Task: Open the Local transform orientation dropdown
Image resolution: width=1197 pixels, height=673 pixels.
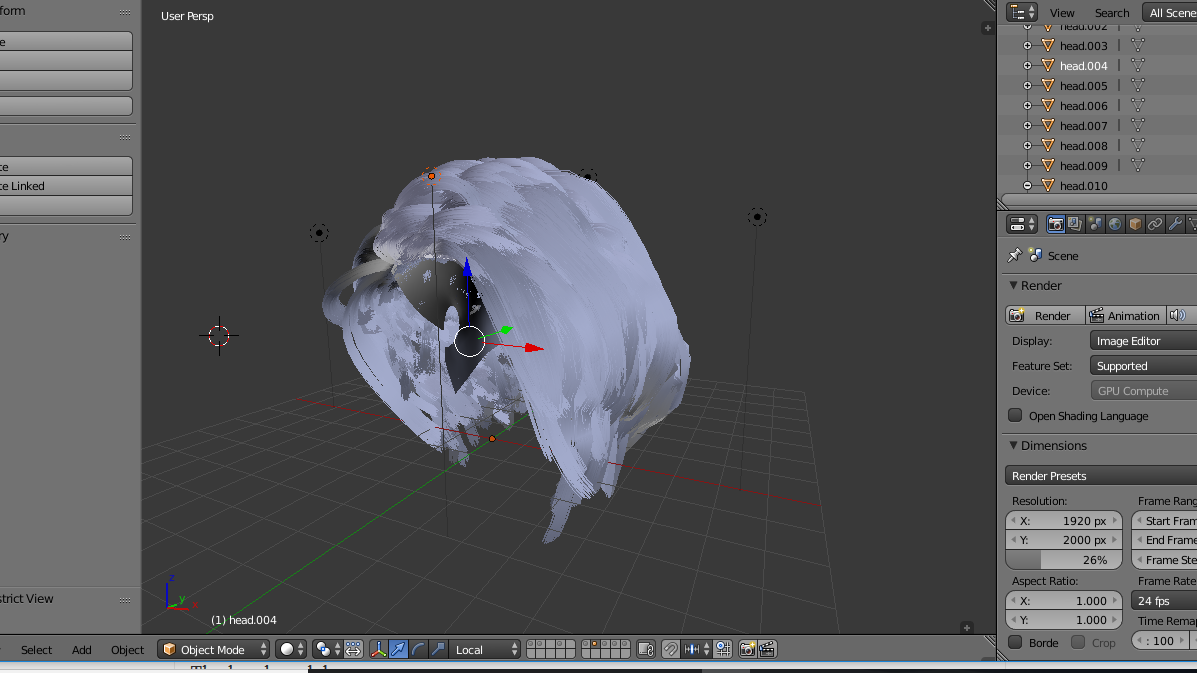Action: (485, 649)
